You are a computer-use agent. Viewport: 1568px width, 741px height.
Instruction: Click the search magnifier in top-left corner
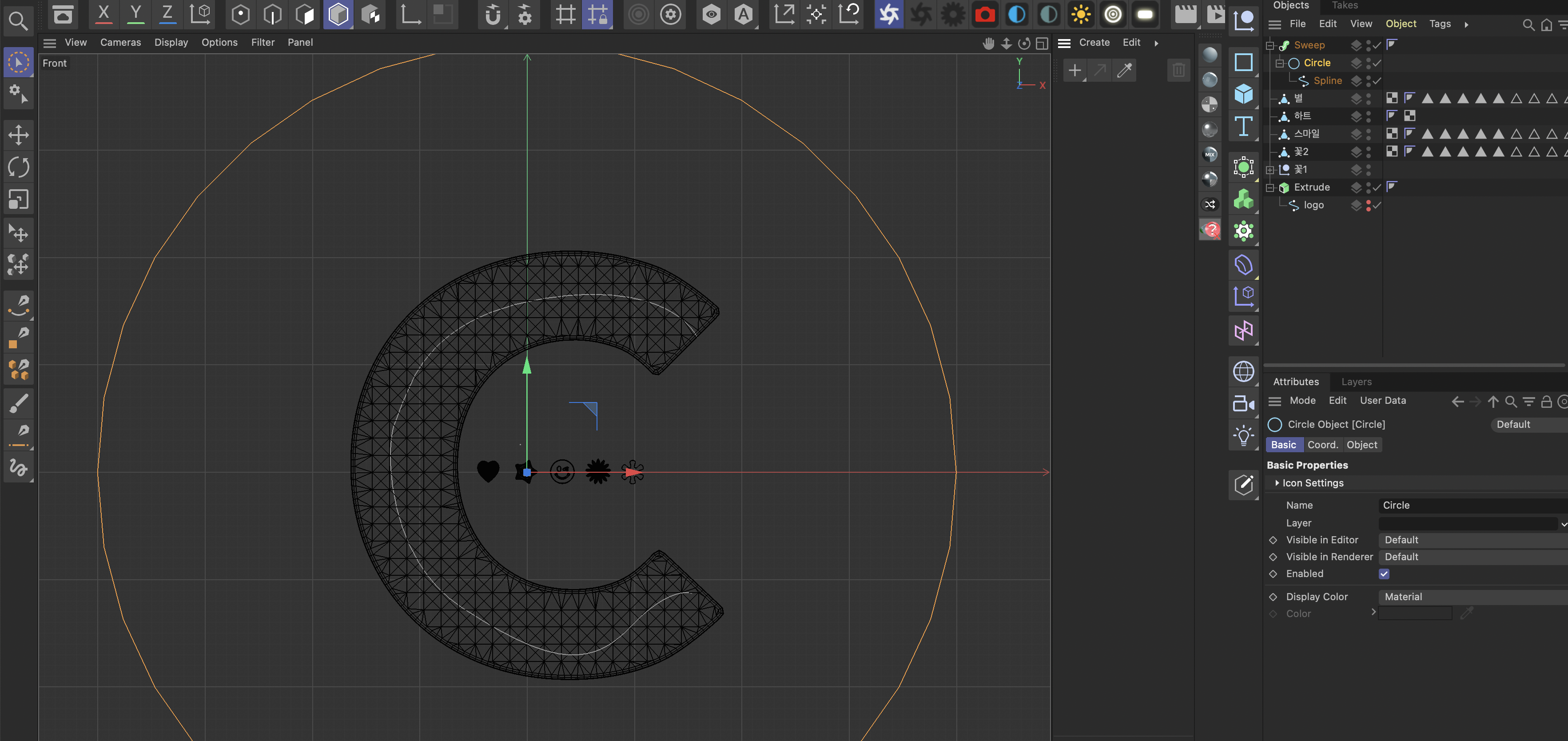click(18, 21)
